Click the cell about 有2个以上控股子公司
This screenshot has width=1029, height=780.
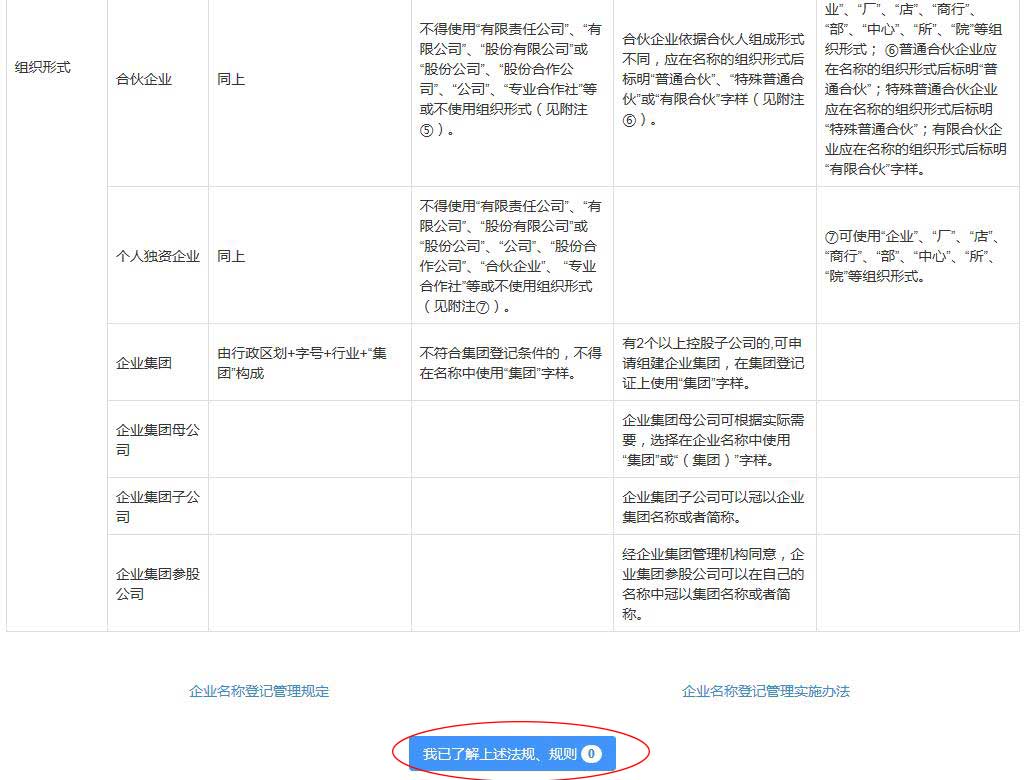(713, 362)
